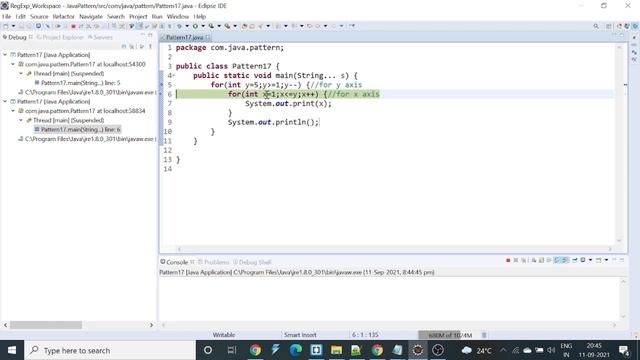Toggle Show Console on output change
Image resolution: width=640 pixels, height=360 pixels.
pyautogui.click(x=557, y=260)
